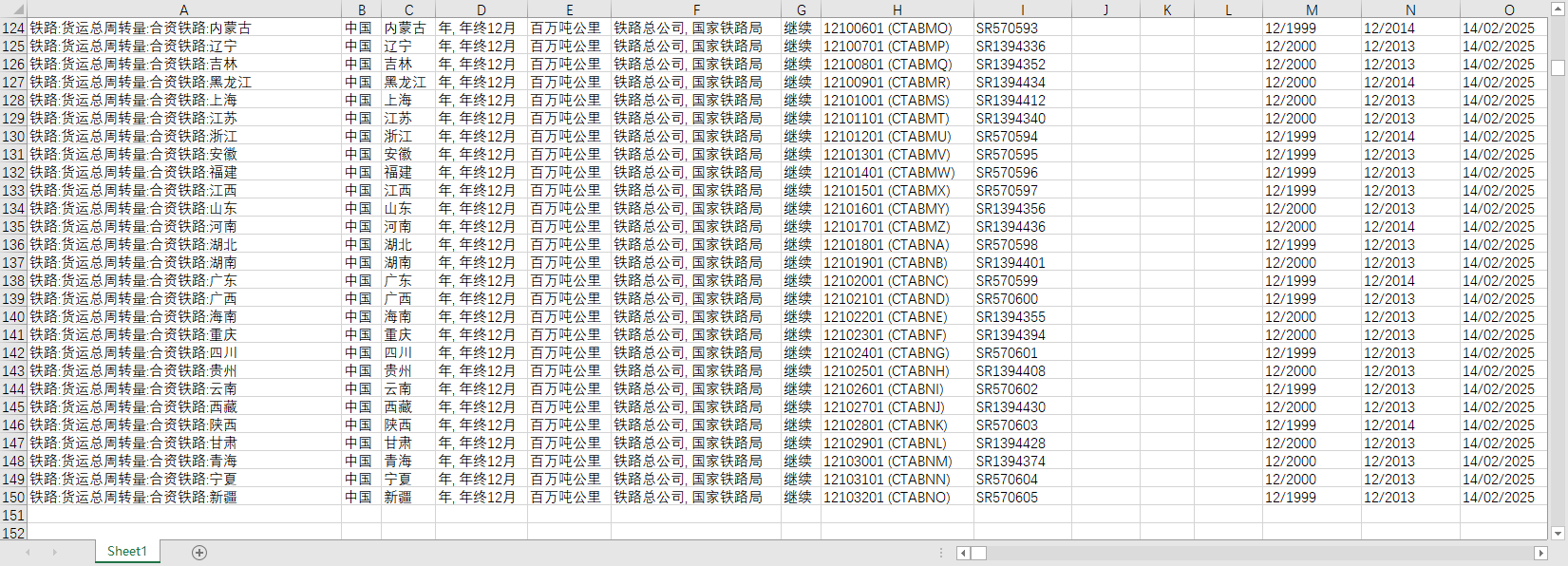Click the tab bar splitter dots handle
This screenshot has width=1568, height=566.
point(941,553)
